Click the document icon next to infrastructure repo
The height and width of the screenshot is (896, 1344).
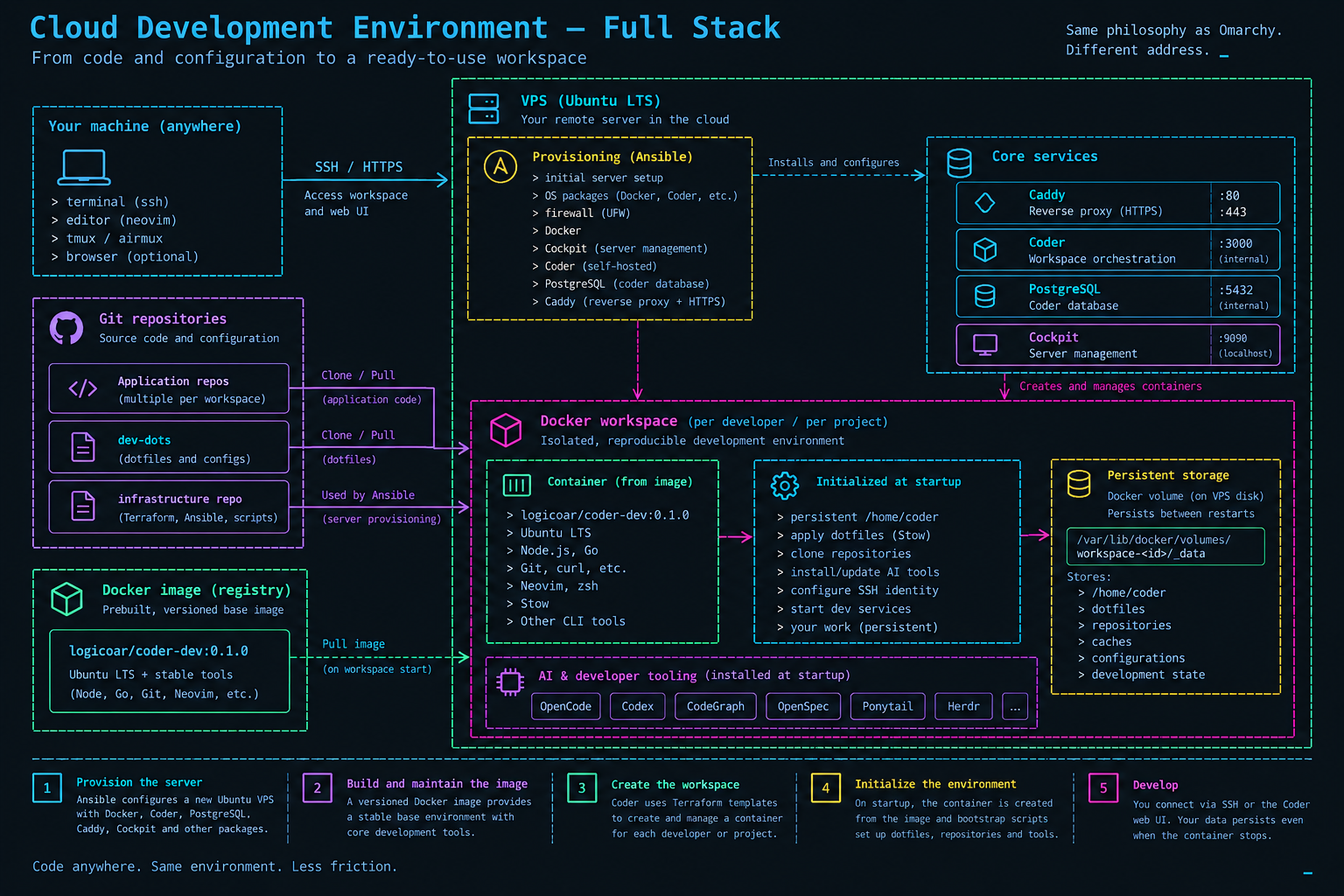pyautogui.click(x=83, y=506)
